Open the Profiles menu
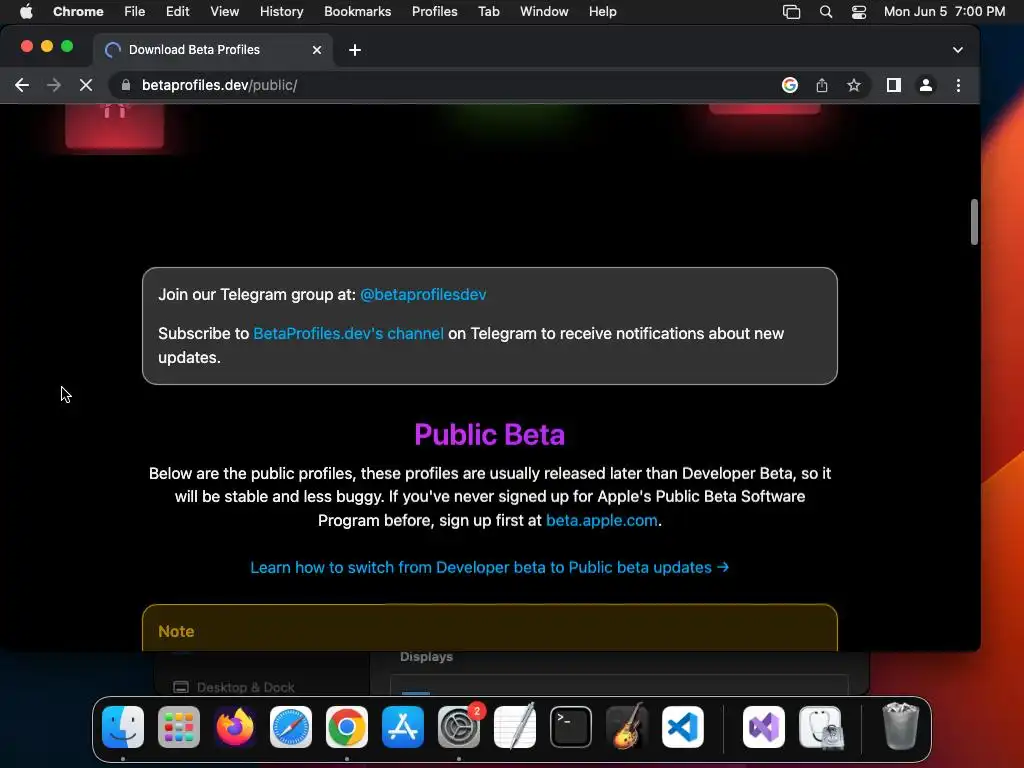The width and height of the screenshot is (1024, 768). click(x=434, y=11)
